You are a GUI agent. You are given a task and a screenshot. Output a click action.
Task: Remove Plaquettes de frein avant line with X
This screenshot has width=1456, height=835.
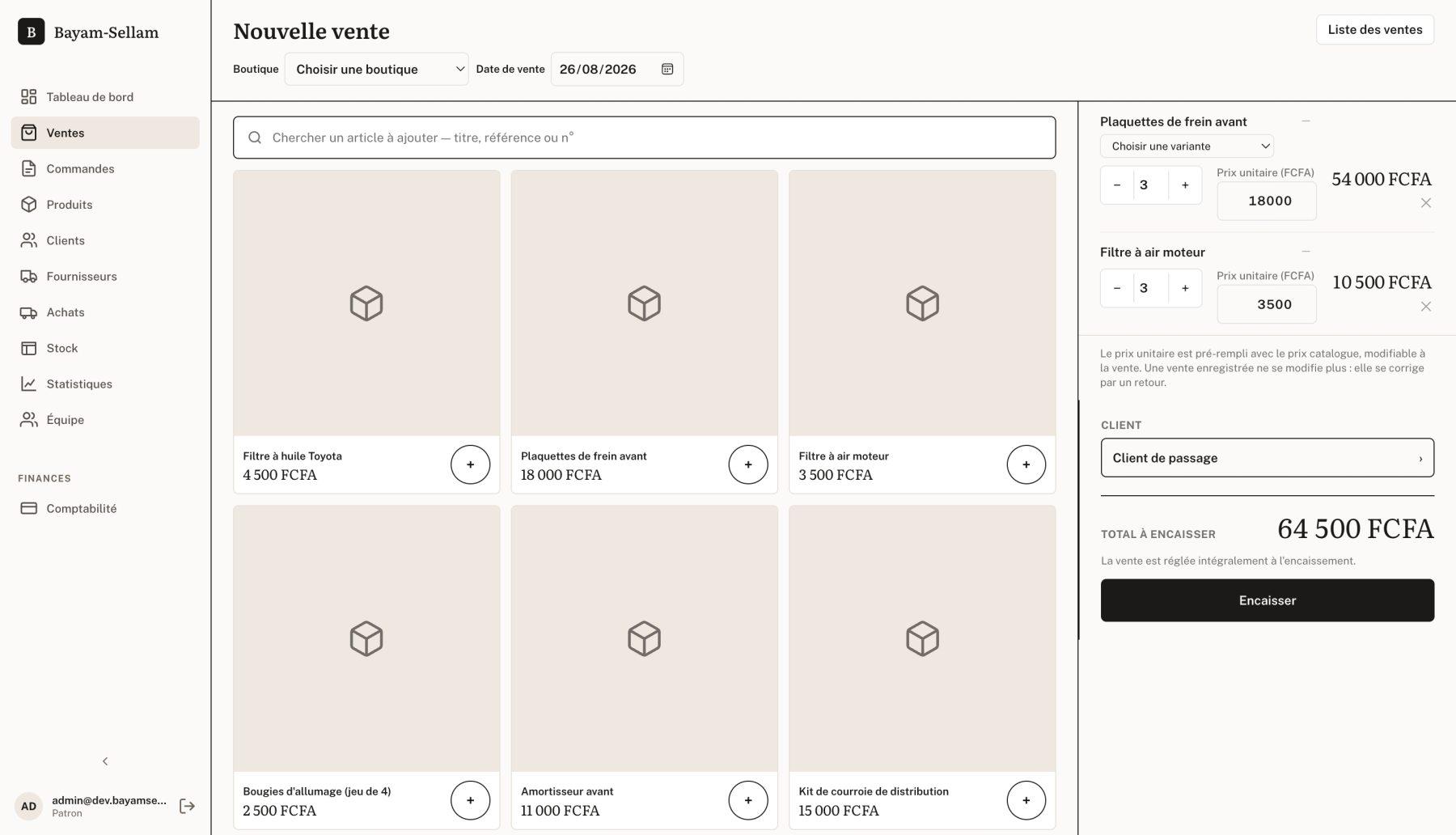(x=1426, y=203)
